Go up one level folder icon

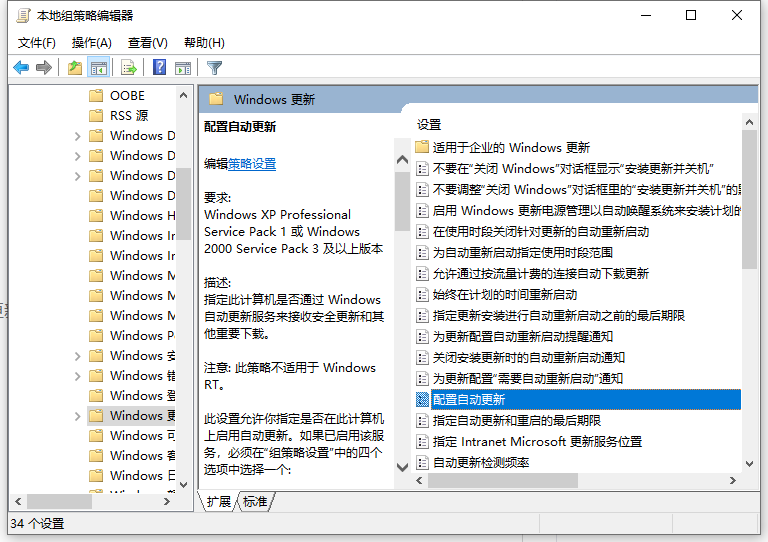[x=75, y=68]
